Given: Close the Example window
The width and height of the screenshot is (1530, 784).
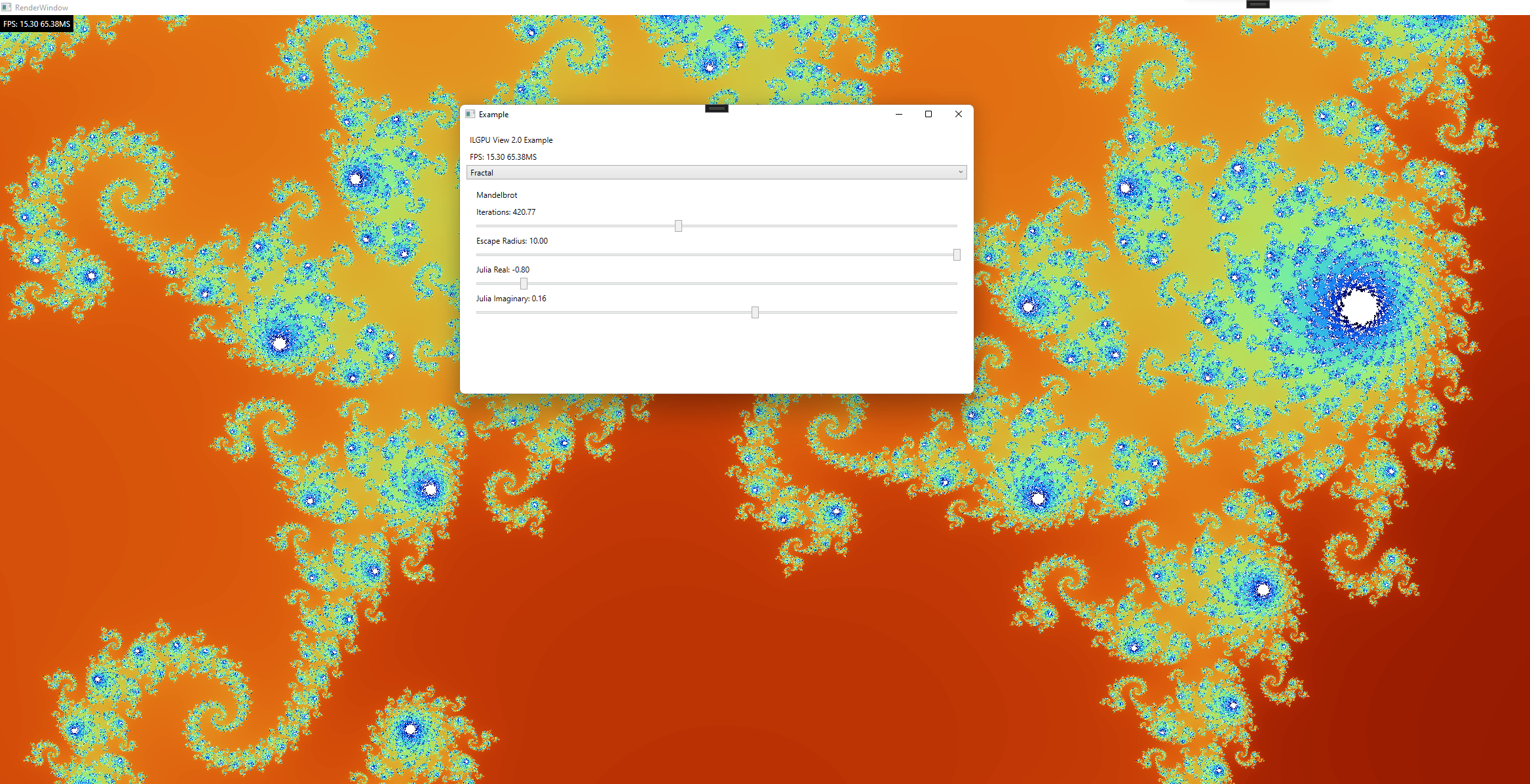Looking at the screenshot, I should point(958,114).
